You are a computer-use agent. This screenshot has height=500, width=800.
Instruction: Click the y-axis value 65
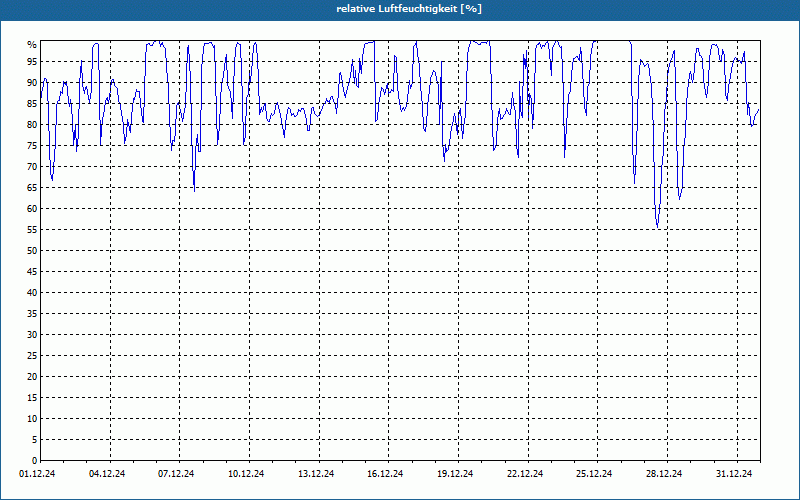(x=32, y=188)
